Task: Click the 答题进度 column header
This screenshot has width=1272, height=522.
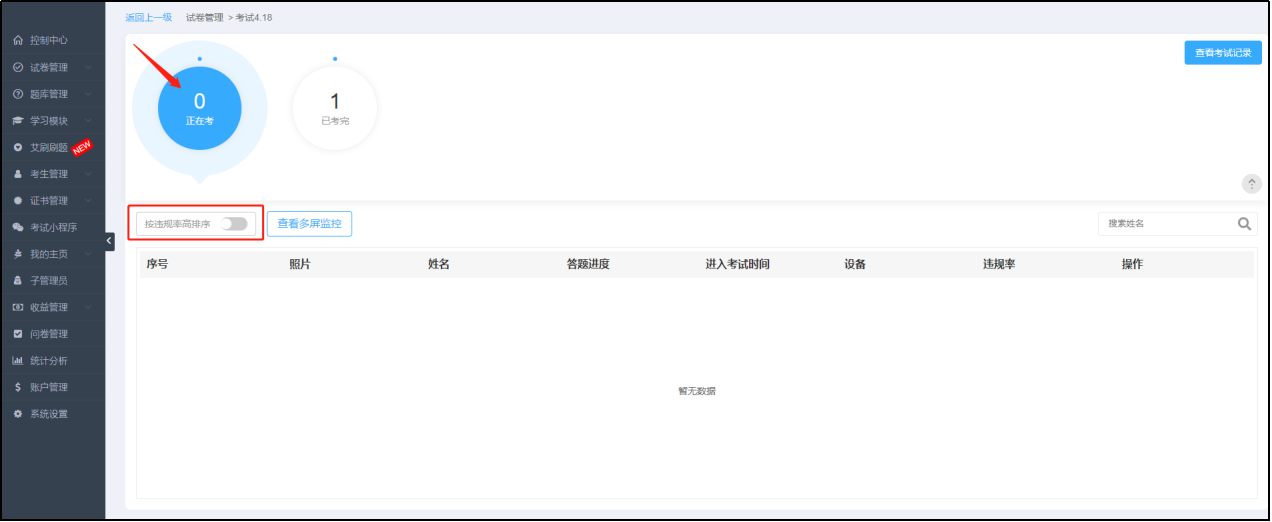Action: (x=588, y=264)
